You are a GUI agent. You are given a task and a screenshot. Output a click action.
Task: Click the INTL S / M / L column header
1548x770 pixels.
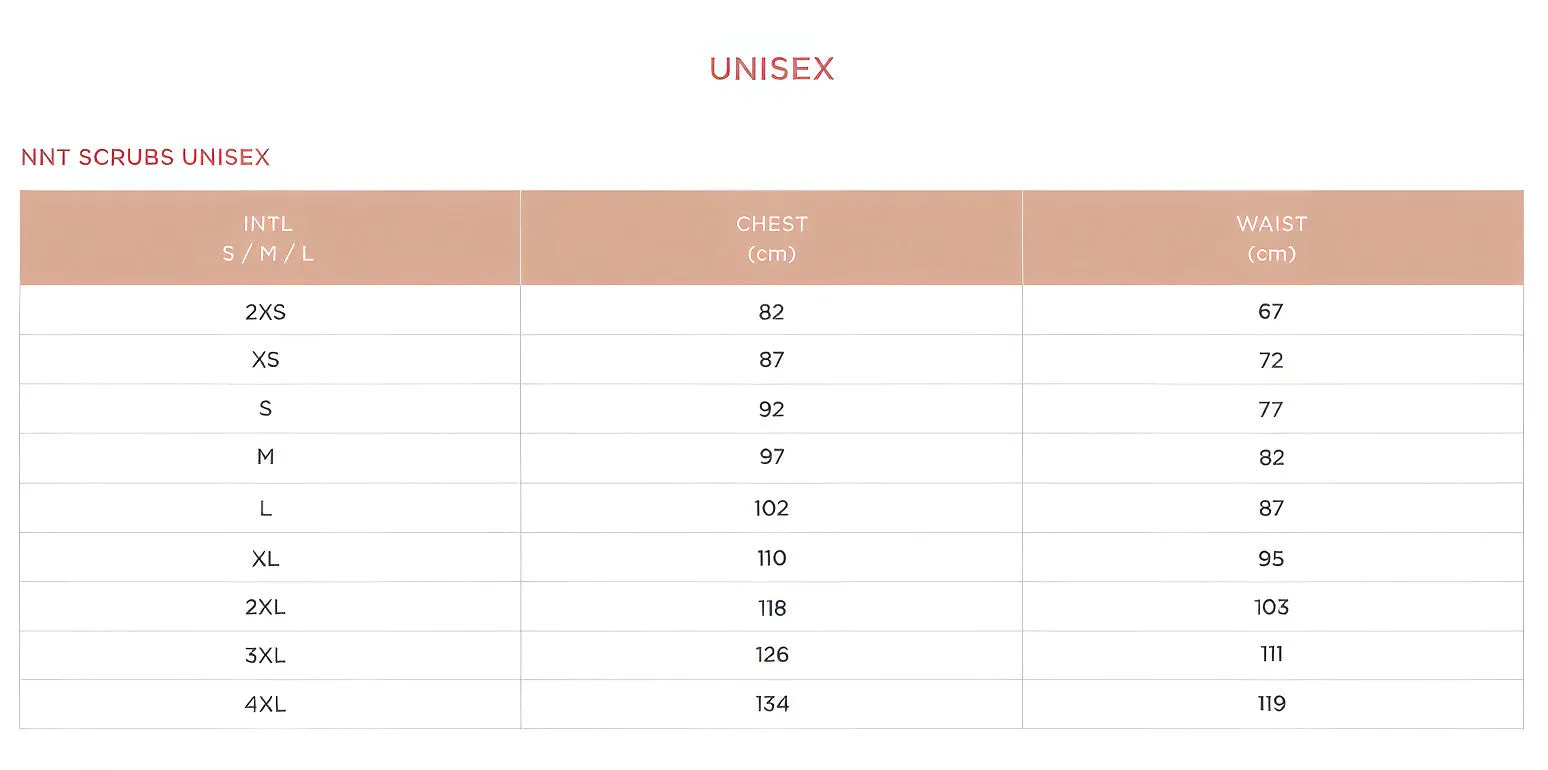click(270, 238)
